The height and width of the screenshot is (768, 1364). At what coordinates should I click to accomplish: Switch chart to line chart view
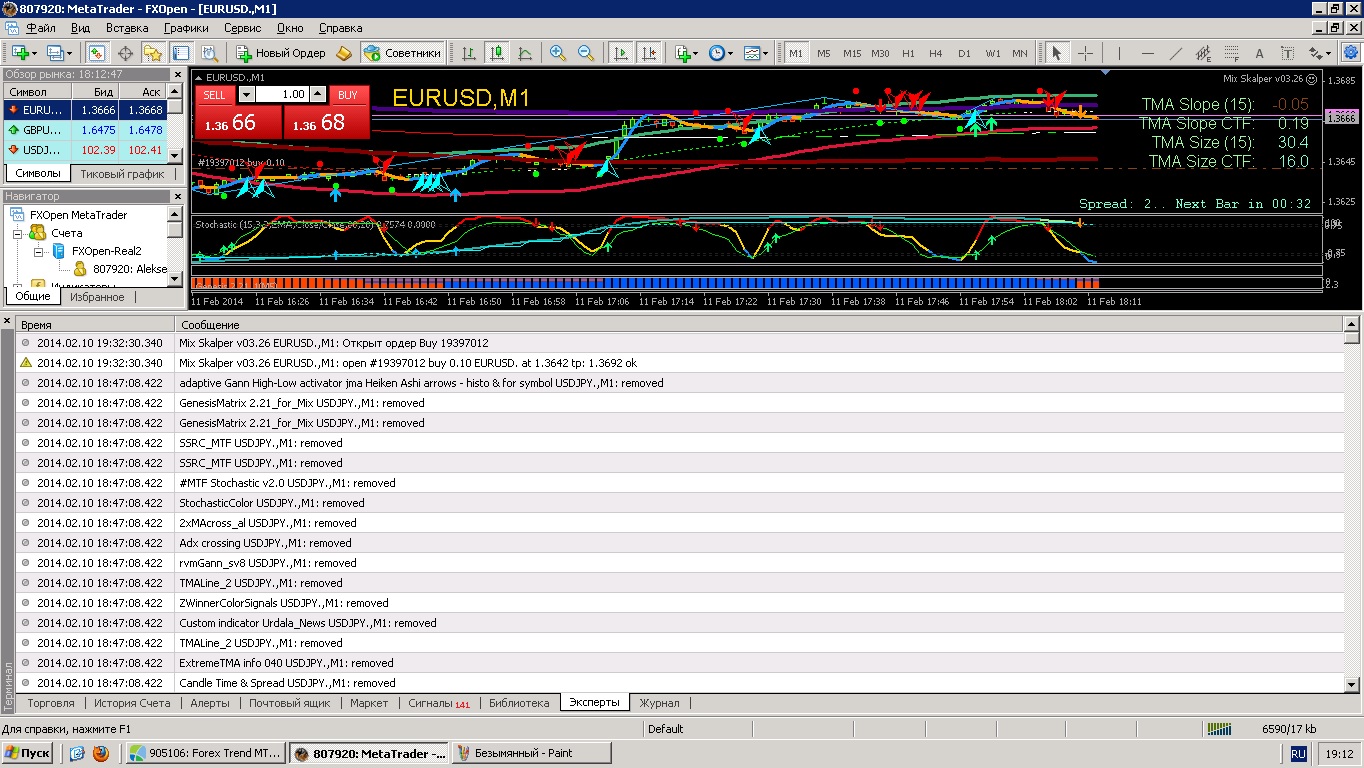[x=524, y=53]
